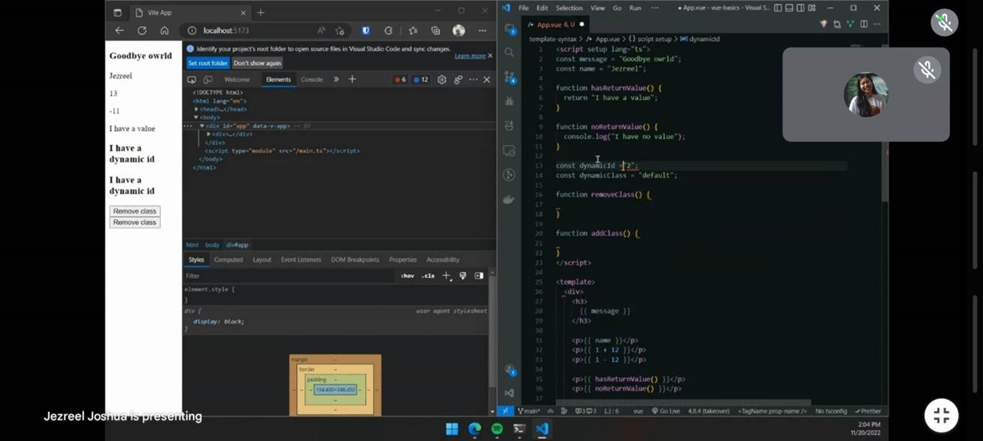983x441 pixels.
Task: Toggle computed styles sidebar pane
Action: point(479,275)
